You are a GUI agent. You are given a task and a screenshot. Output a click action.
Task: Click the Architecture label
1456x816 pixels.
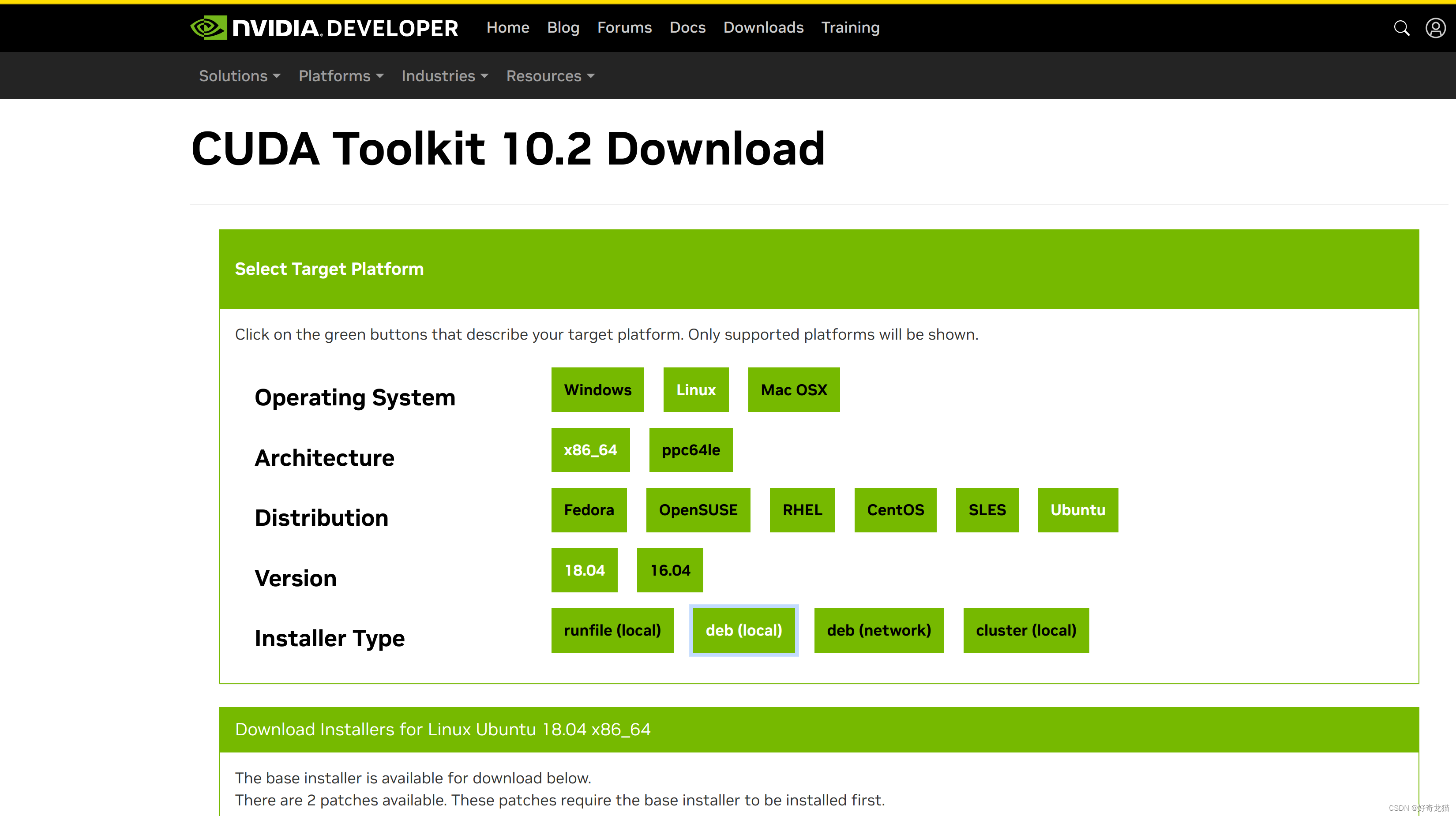pos(324,458)
